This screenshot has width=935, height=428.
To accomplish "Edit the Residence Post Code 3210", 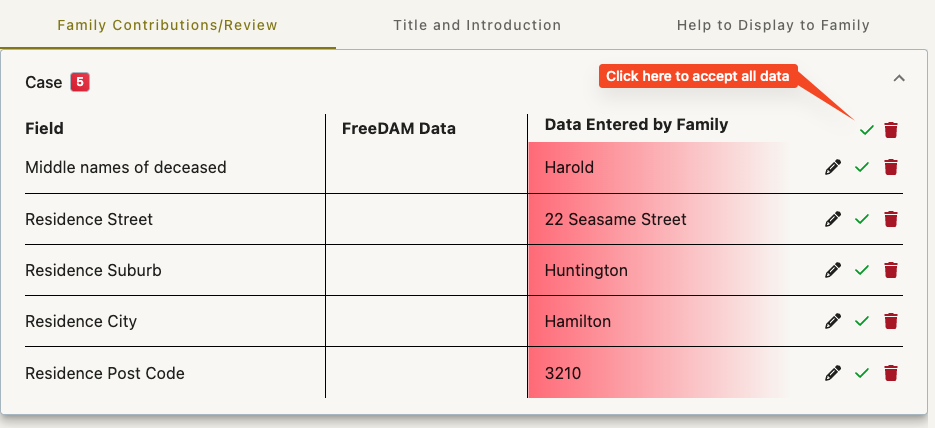I will pyautogui.click(x=833, y=373).
